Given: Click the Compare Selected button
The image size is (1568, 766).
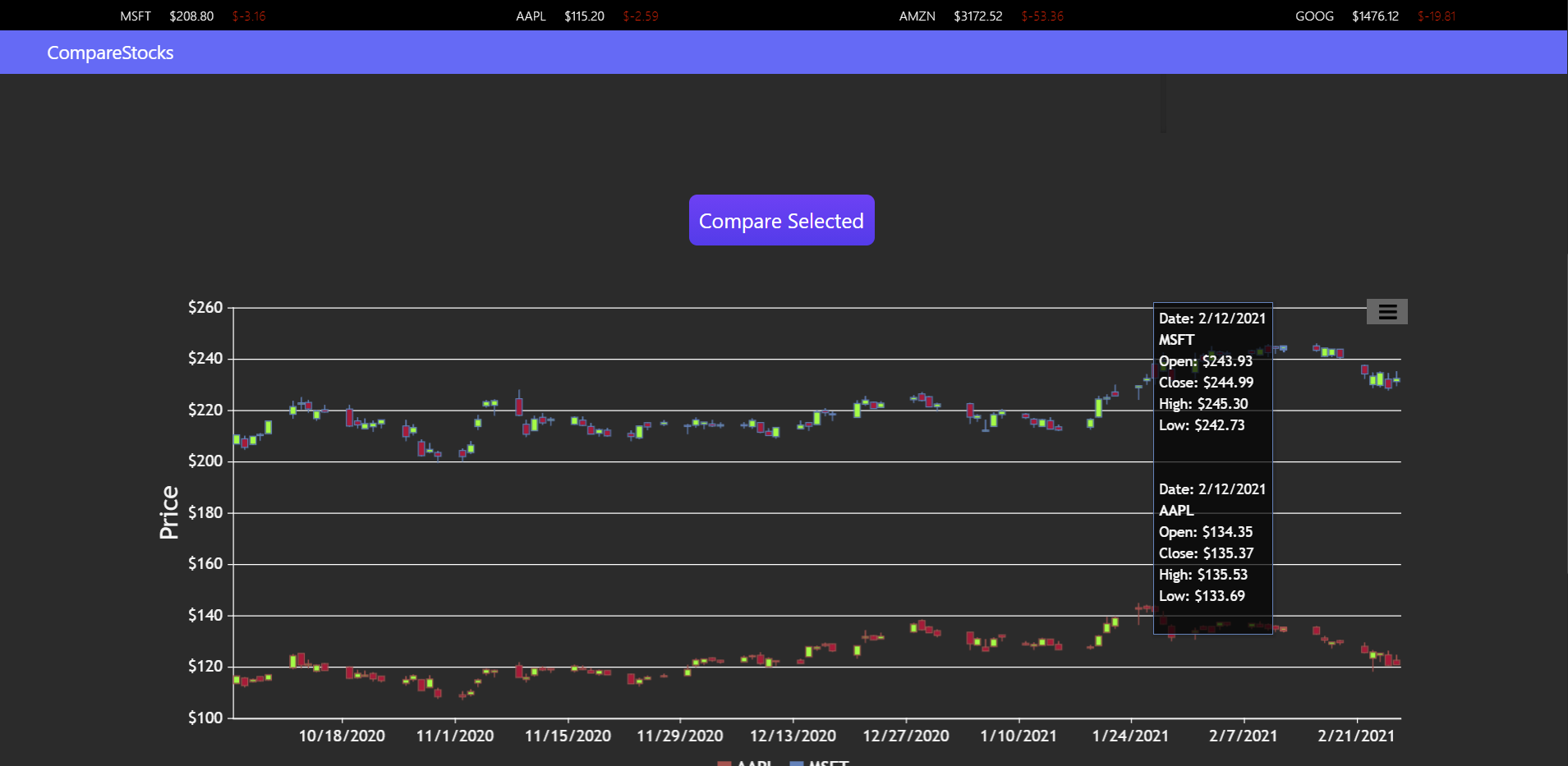Looking at the screenshot, I should click(x=782, y=220).
